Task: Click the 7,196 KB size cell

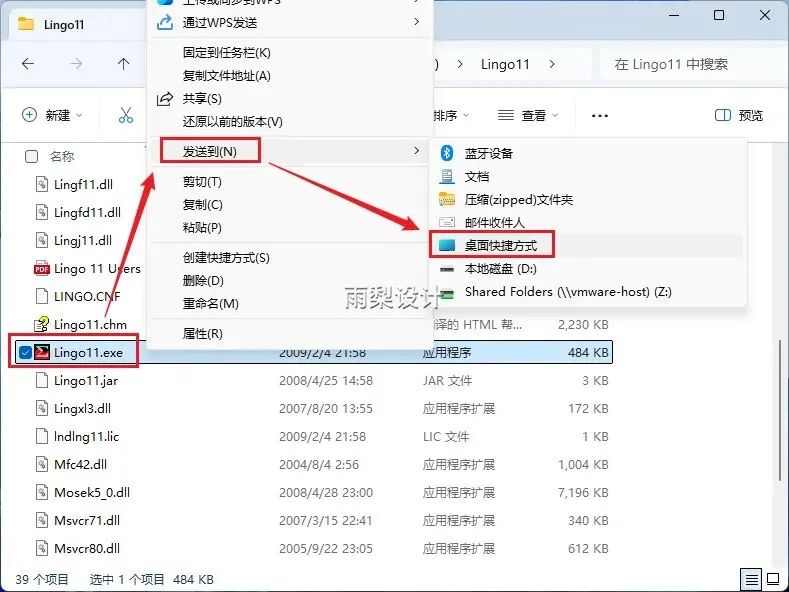Action: [583, 492]
